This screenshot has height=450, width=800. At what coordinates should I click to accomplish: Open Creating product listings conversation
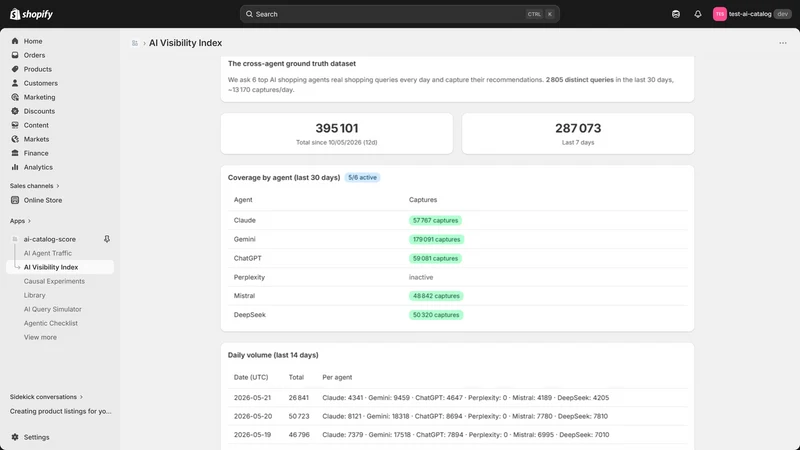coord(60,411)
